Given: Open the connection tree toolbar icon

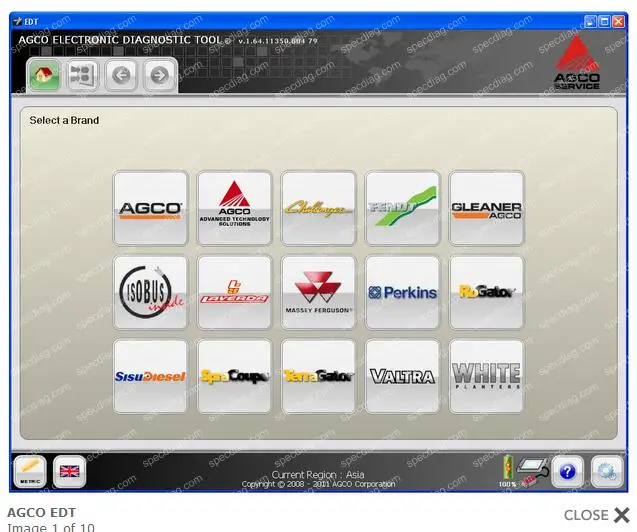Looking at the screenshot, I should pos(83,75).
